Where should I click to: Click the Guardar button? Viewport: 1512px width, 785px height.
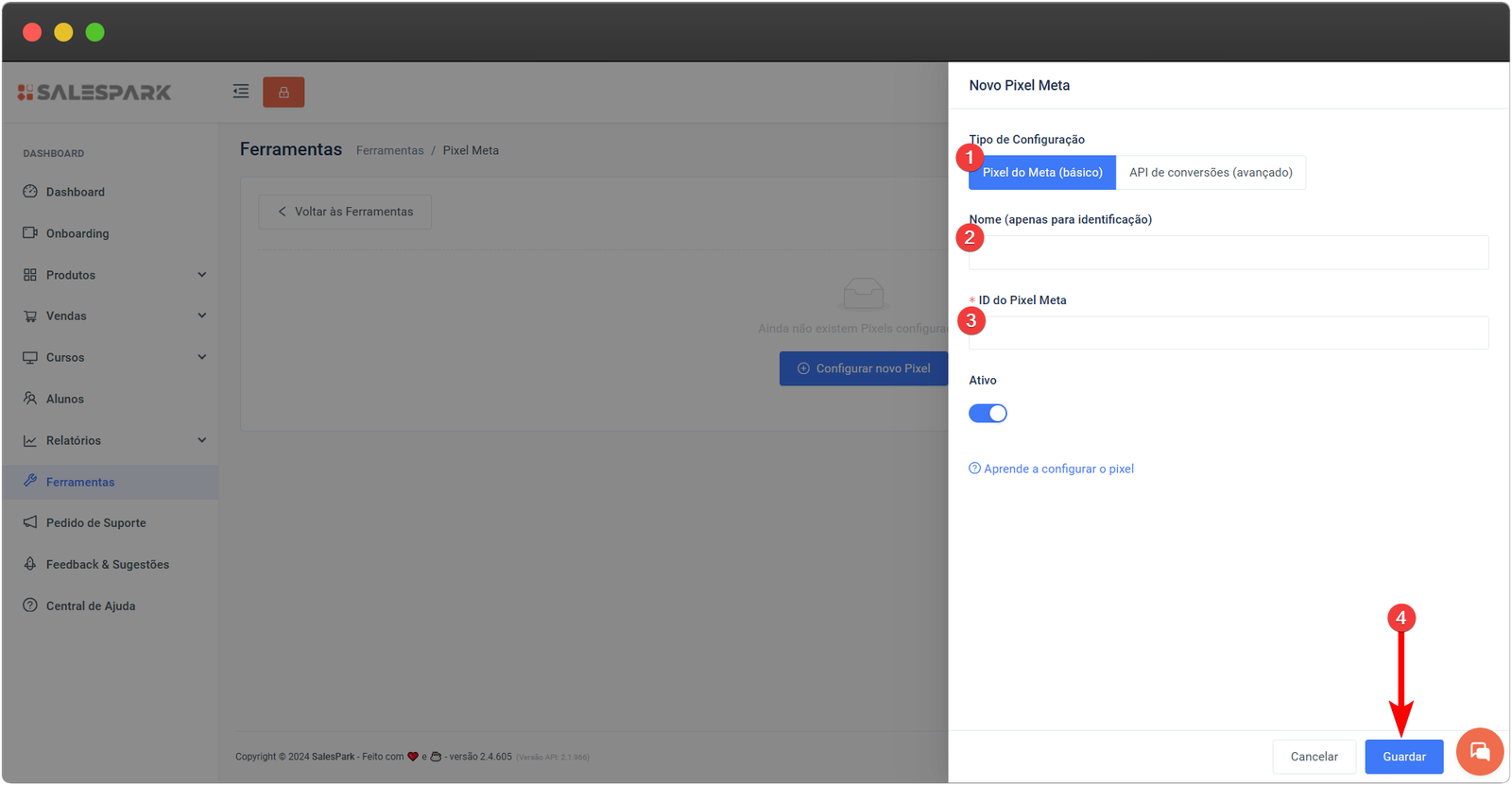click(1403, 757)
